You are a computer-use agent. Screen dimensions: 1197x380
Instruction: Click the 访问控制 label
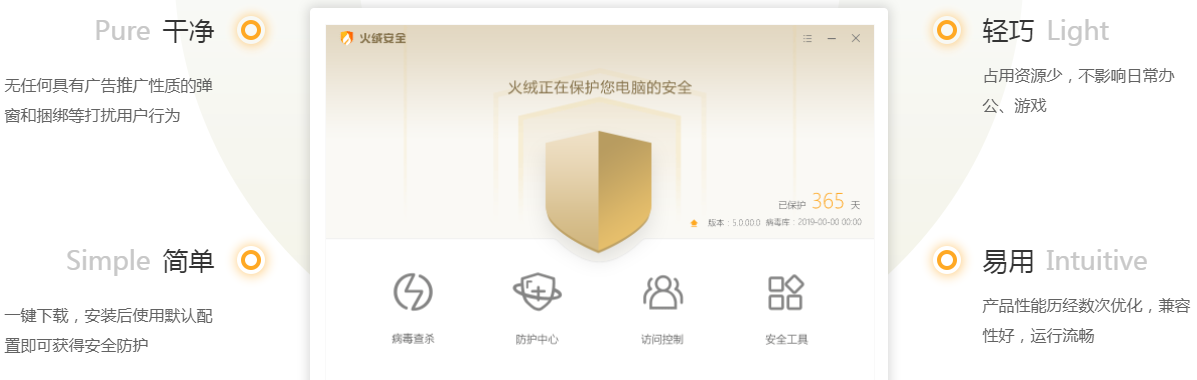tap(663, 339)
